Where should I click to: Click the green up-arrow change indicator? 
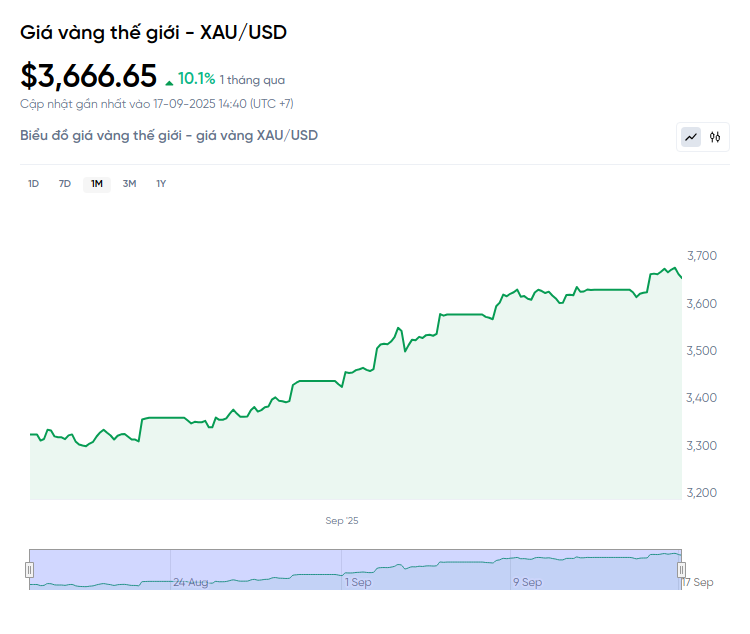coord(169,81)
